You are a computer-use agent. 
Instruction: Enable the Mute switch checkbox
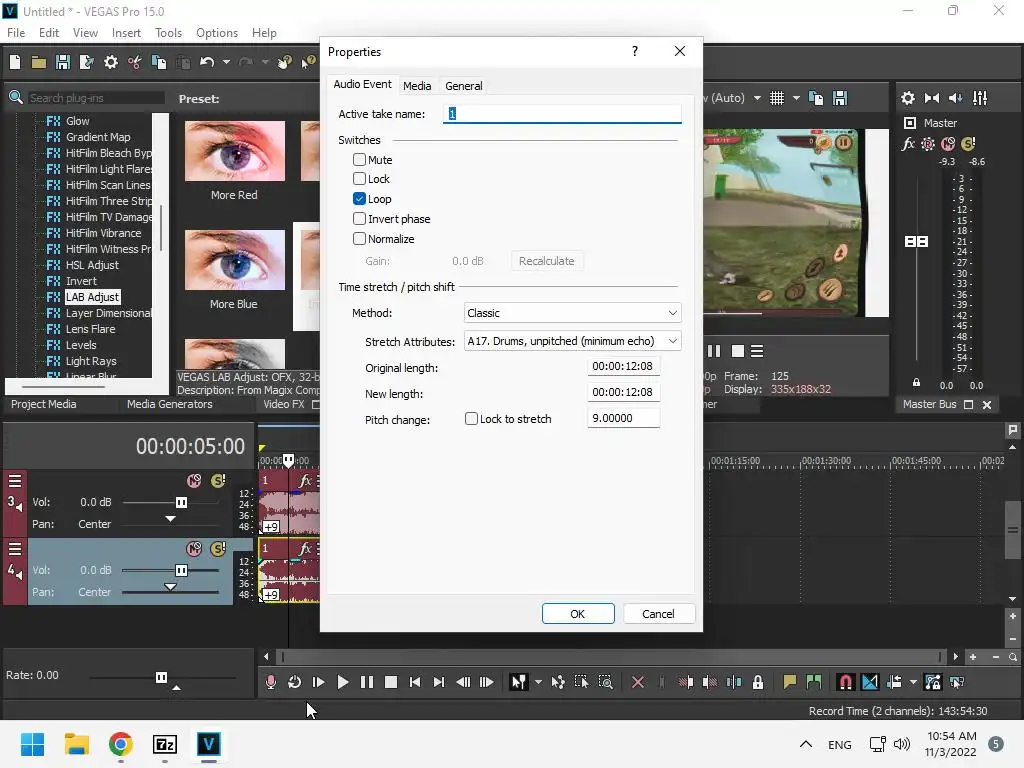tap(359, 159)
